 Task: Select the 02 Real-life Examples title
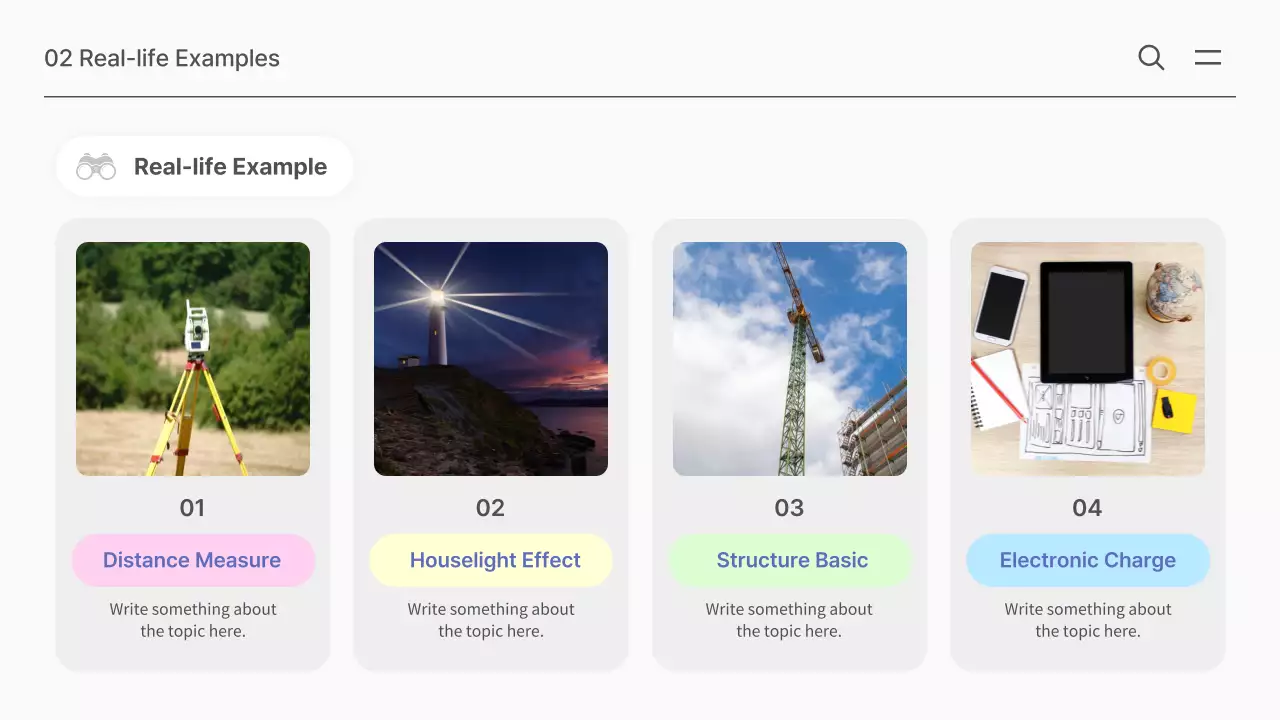click(x=162, y=59)
